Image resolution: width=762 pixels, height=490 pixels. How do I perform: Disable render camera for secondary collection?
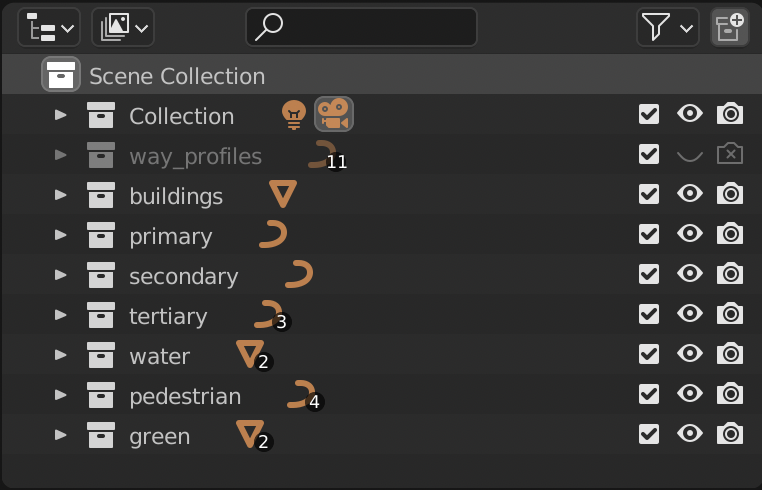[730, 274]
